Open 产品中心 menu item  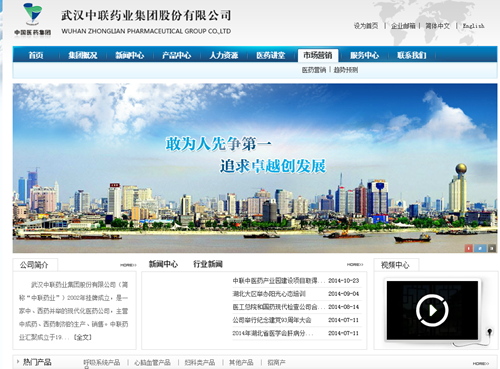click(177, 55)
